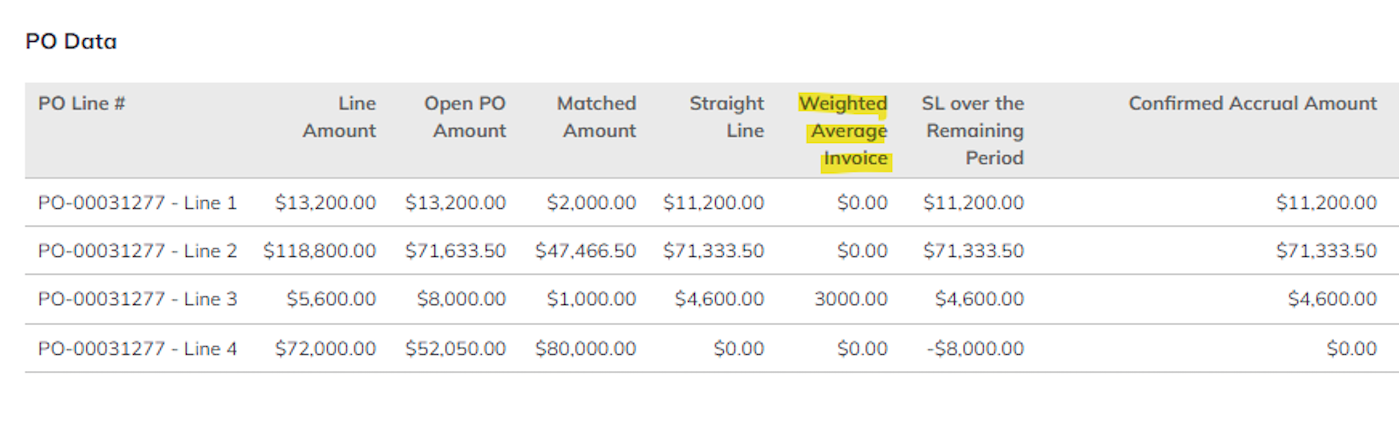Click the $118,800.00 line amount cell
This screenshot has width=1399, height=436.
[x=320, y=251]
